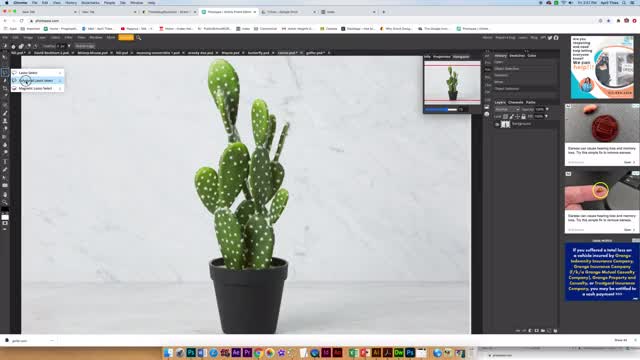This screenshot has height=360, width=640.
Task: Open the Twitter icon link
Action: (x=550, y=38)
